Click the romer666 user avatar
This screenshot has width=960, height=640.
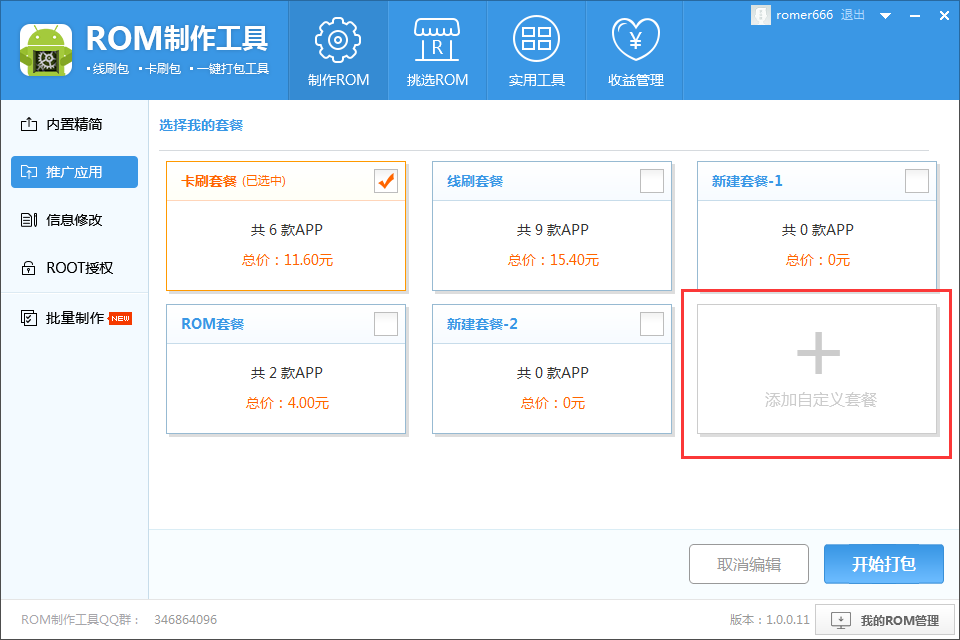(761, 15)
